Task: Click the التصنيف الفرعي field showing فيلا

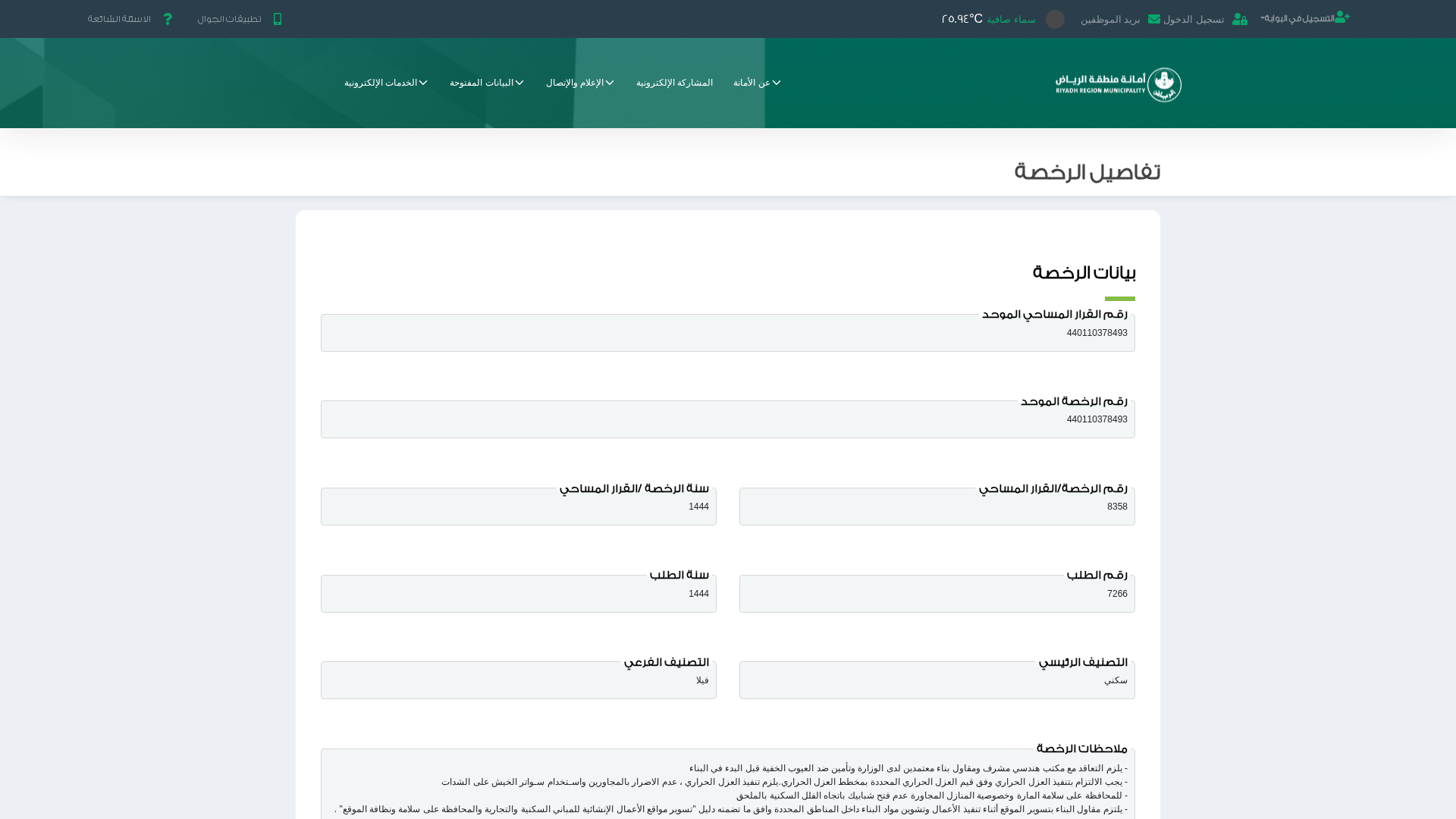Action: tap(519, 680)
